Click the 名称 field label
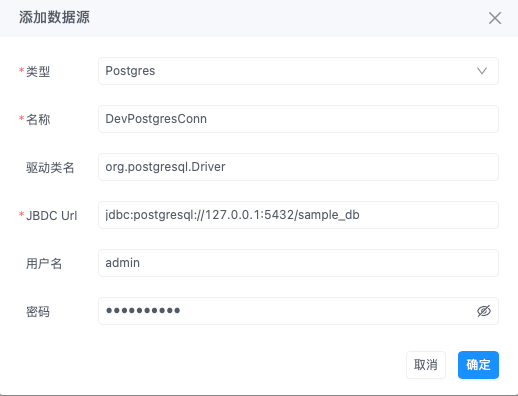Screen dimensions: 518x396 click(x=38, y=120)
